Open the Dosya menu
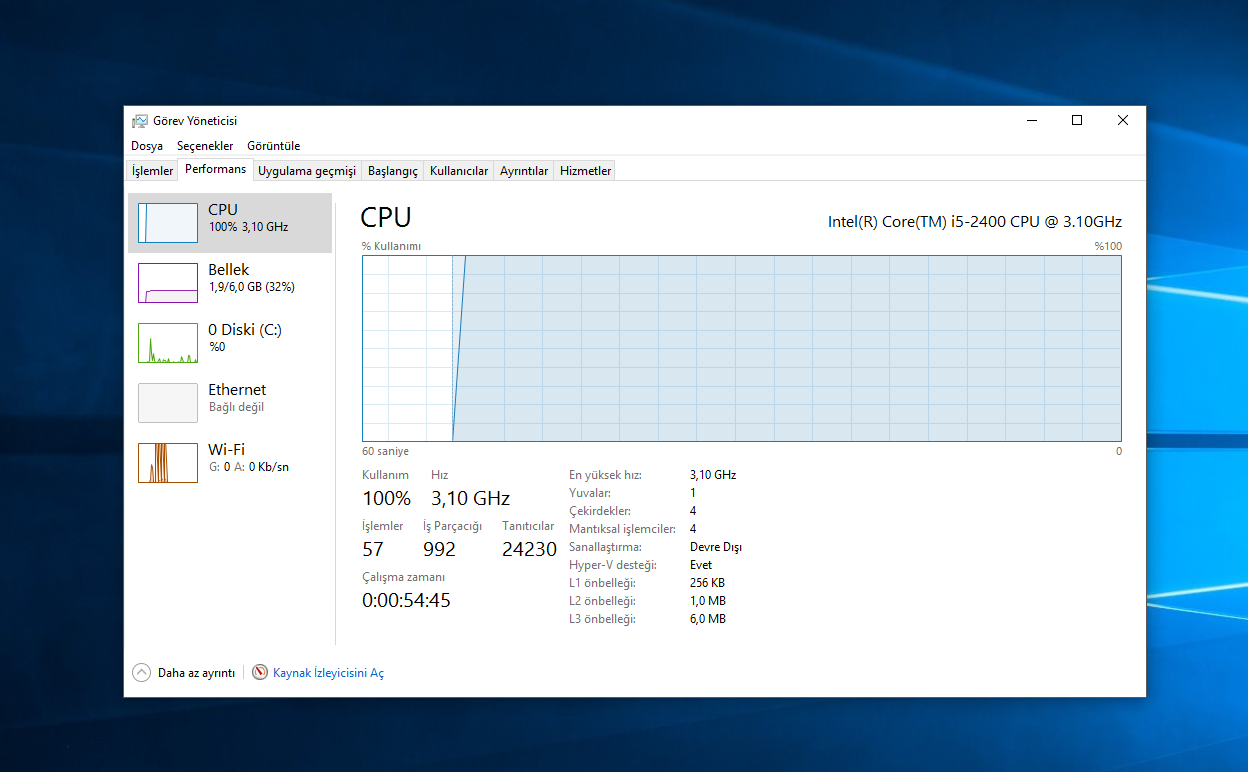 [147, 146]
